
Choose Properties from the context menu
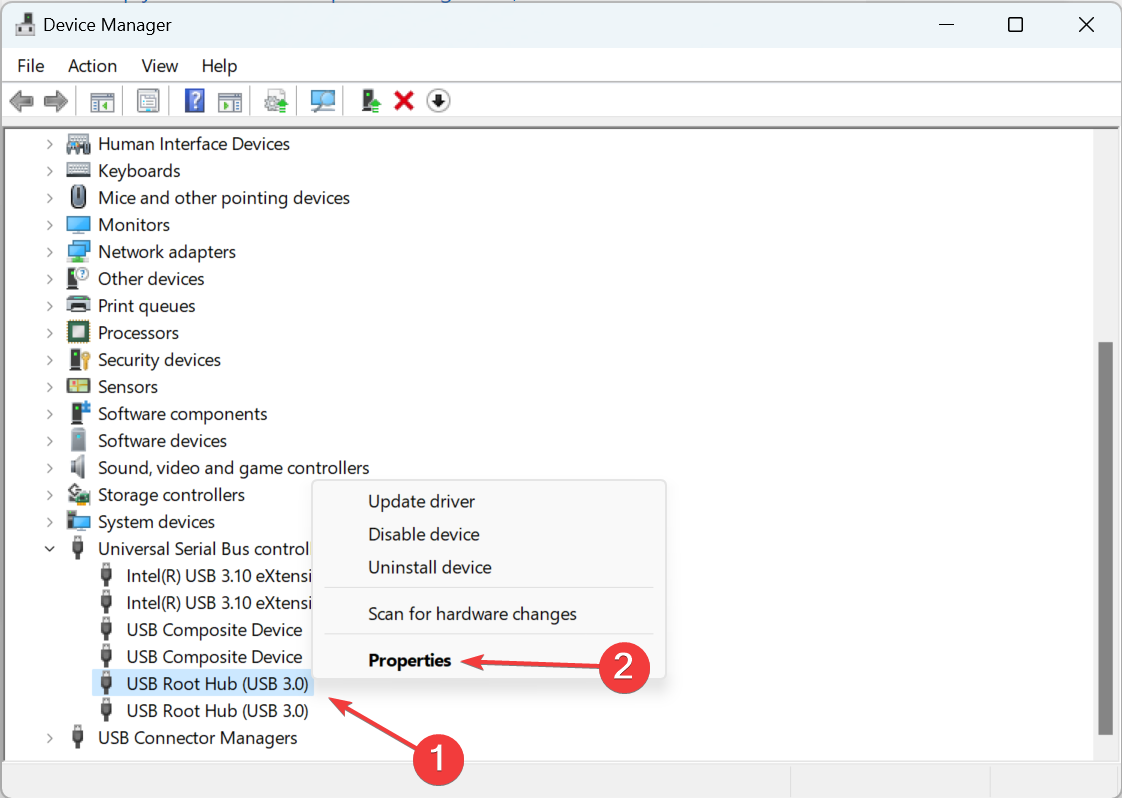(410, 660)
